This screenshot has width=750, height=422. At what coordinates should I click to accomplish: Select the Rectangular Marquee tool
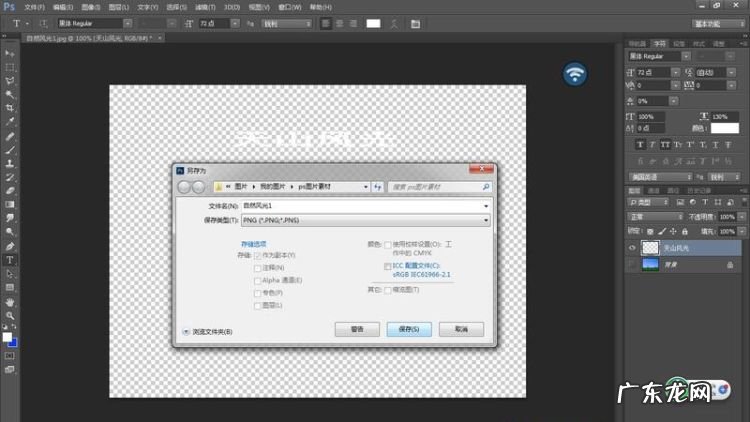click(x=10, y=66)
